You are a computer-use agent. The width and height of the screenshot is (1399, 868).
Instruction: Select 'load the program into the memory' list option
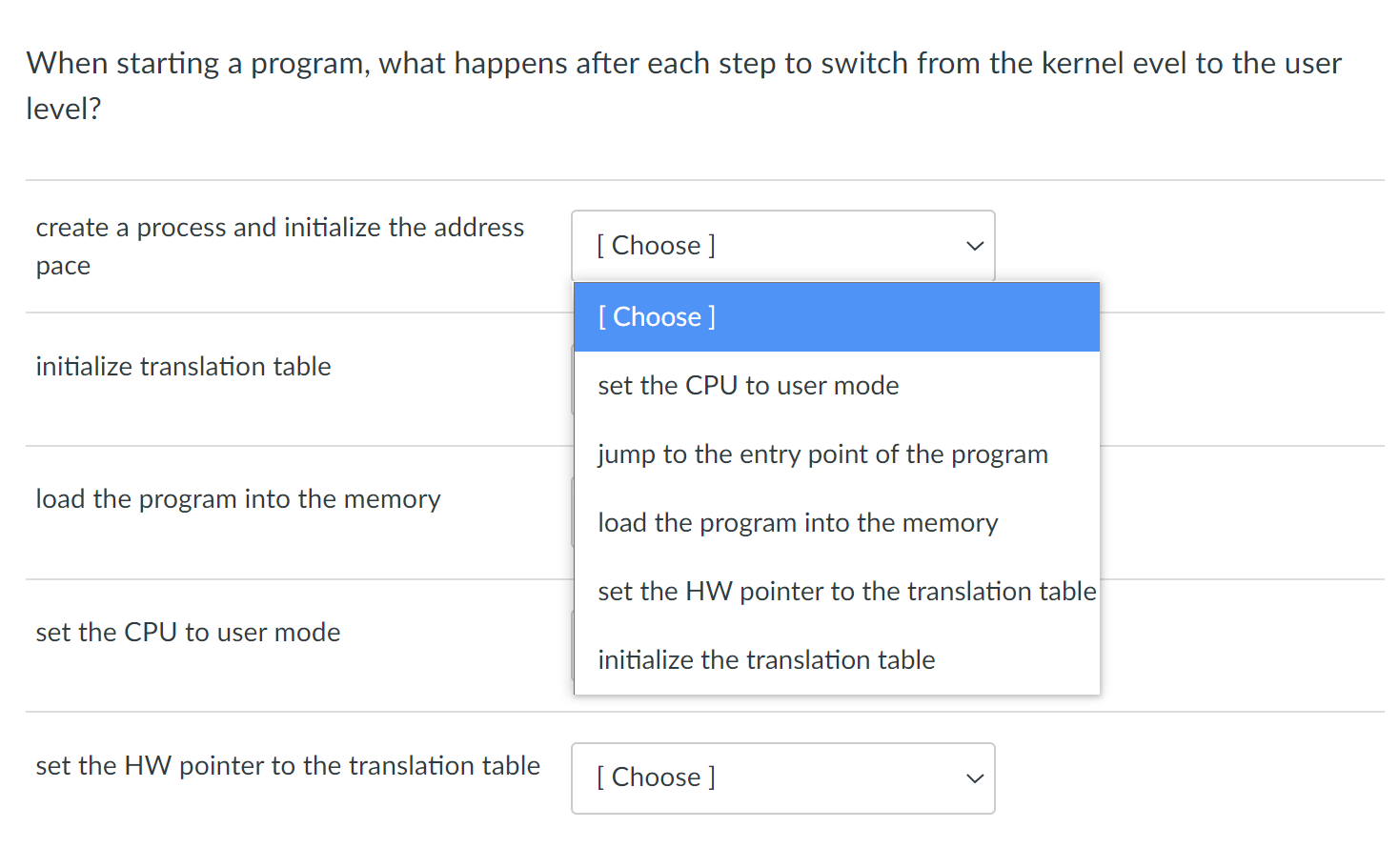pyautogui.click(x=837, y=523)
